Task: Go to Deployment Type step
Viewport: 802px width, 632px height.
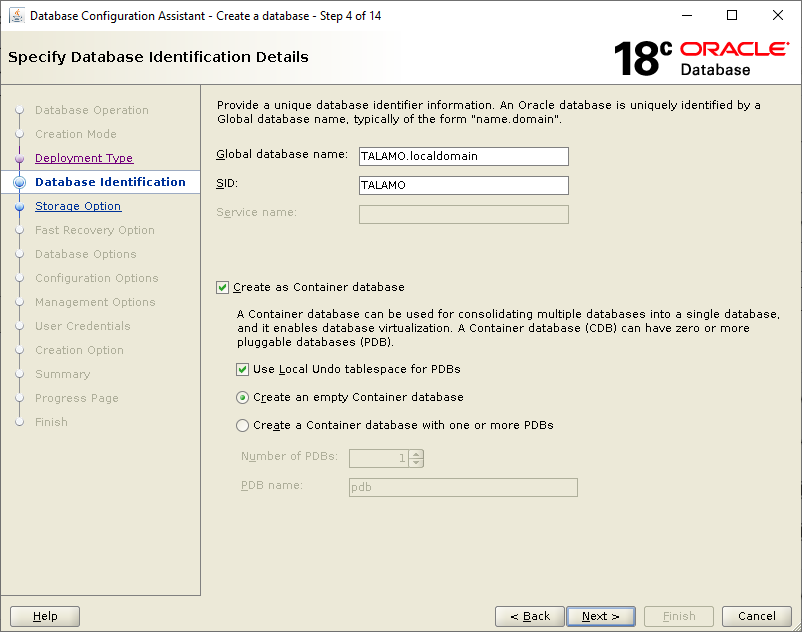Action: [x=84, y=158]
